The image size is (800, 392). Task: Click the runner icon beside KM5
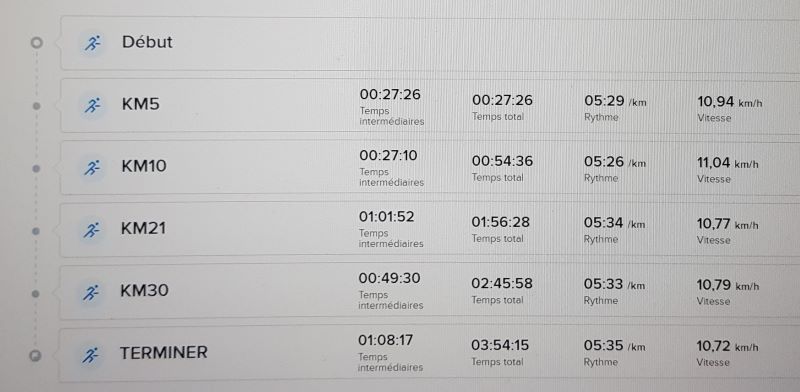(92, 105)
